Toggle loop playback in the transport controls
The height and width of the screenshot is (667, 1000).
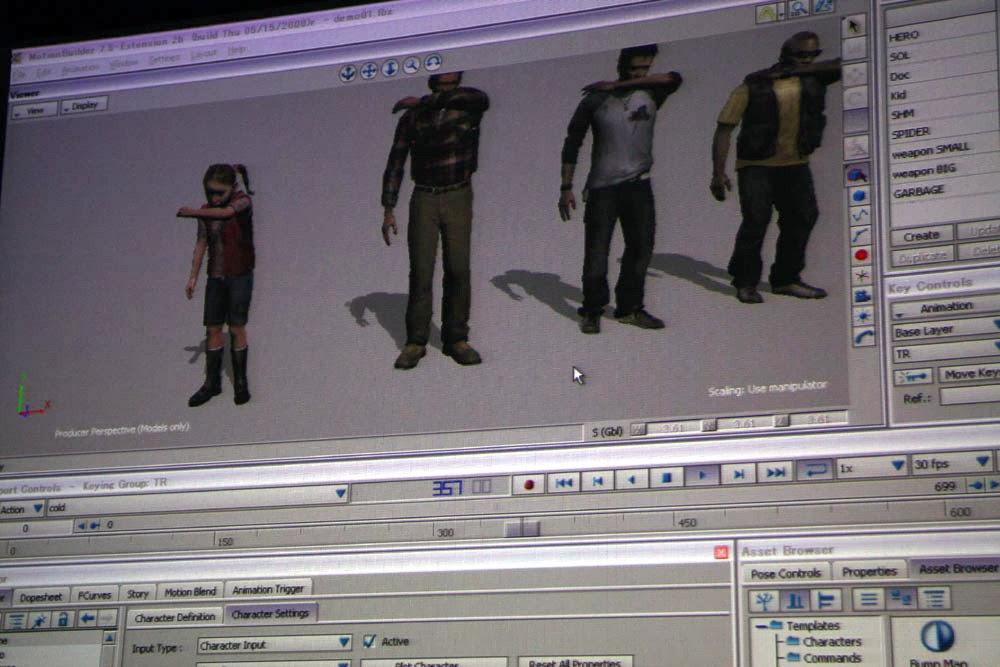coord(813,471)
